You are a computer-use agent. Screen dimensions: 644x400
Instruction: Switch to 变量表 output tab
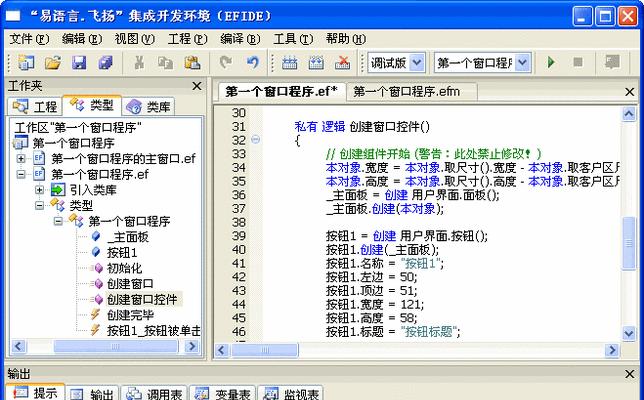point(223,394)
